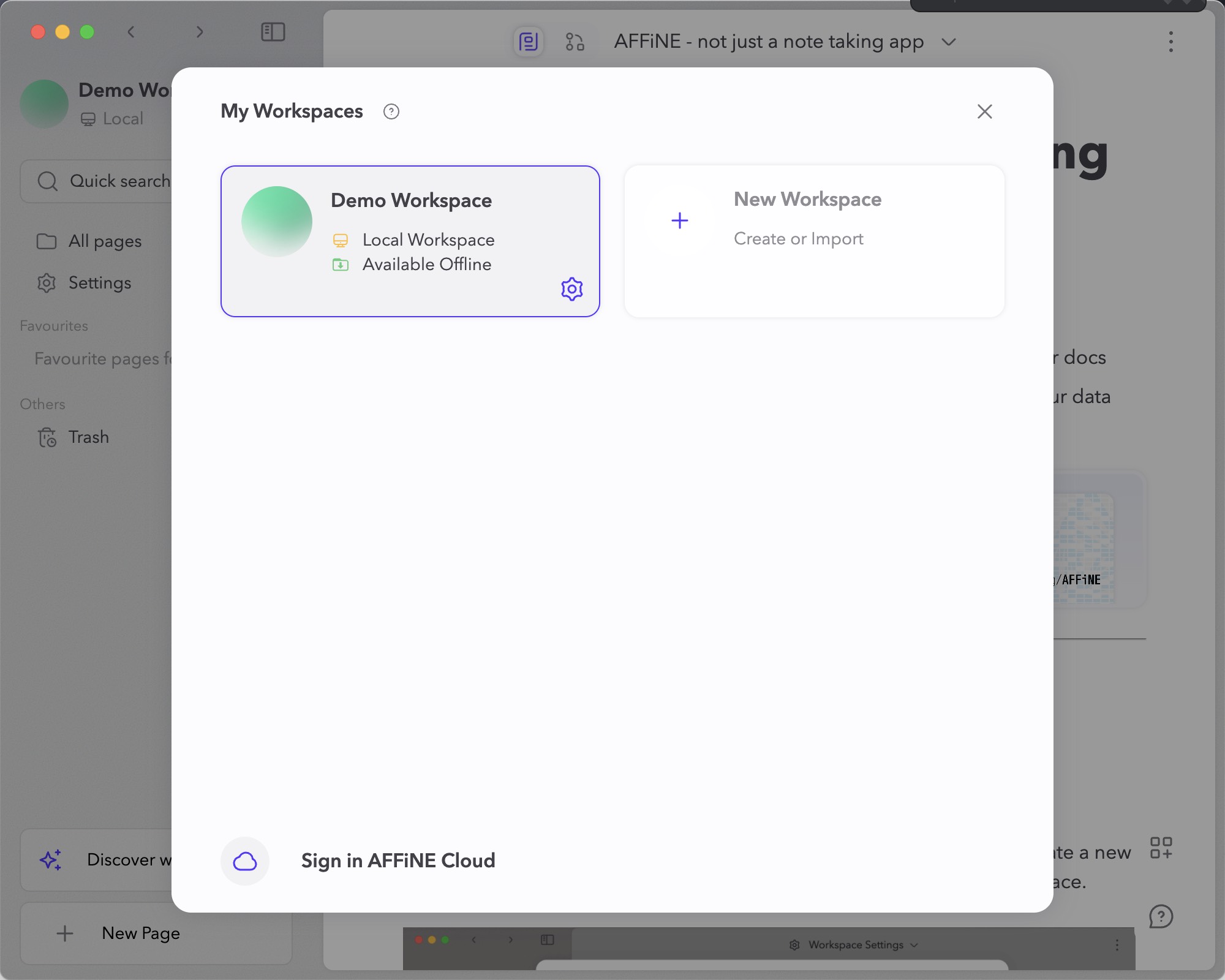Open Settings from the sidebar
The image size is (1225, 980).
coord(99,283)
